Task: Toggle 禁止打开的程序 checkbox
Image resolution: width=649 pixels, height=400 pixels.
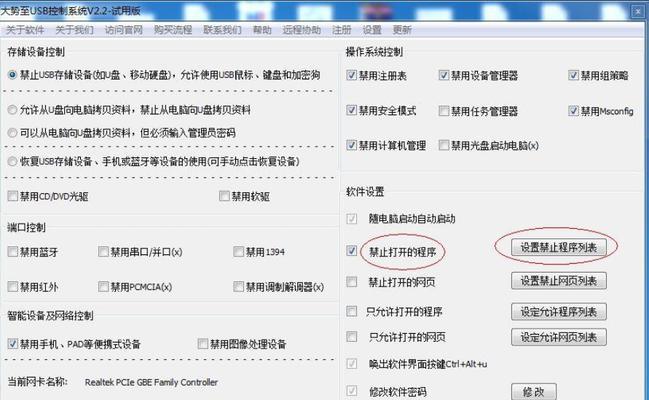Action: (x=351, y=251)
